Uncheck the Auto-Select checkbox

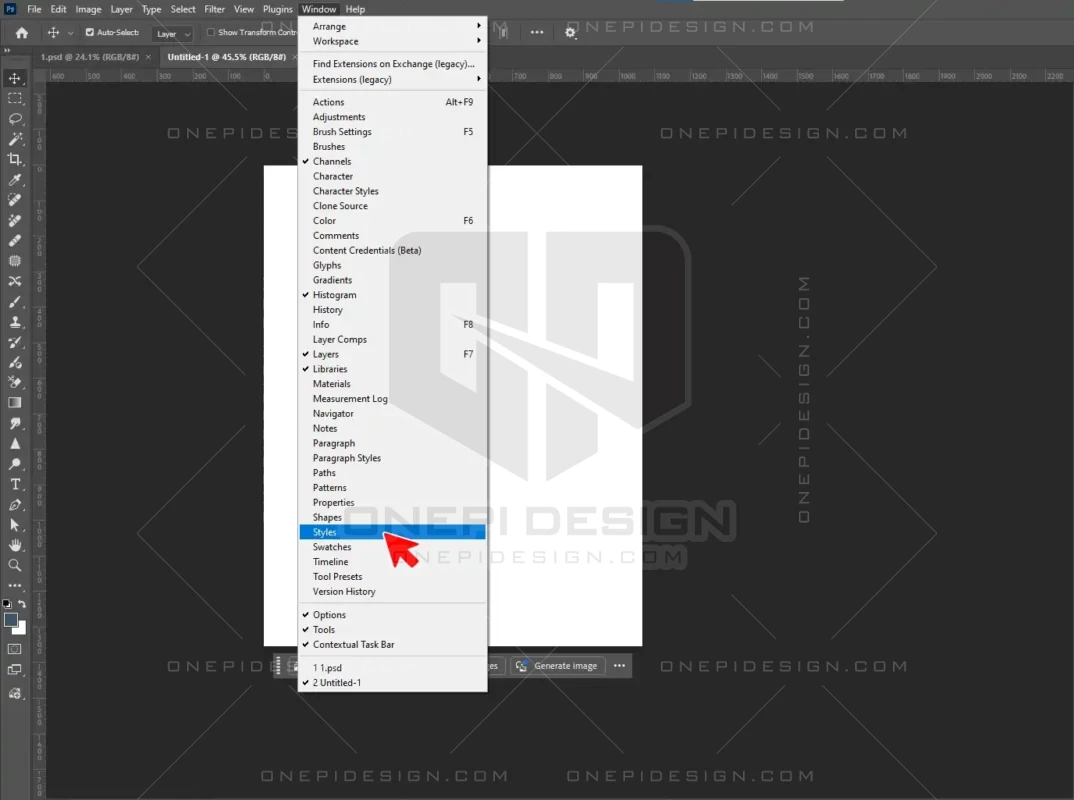click(90, 33)
